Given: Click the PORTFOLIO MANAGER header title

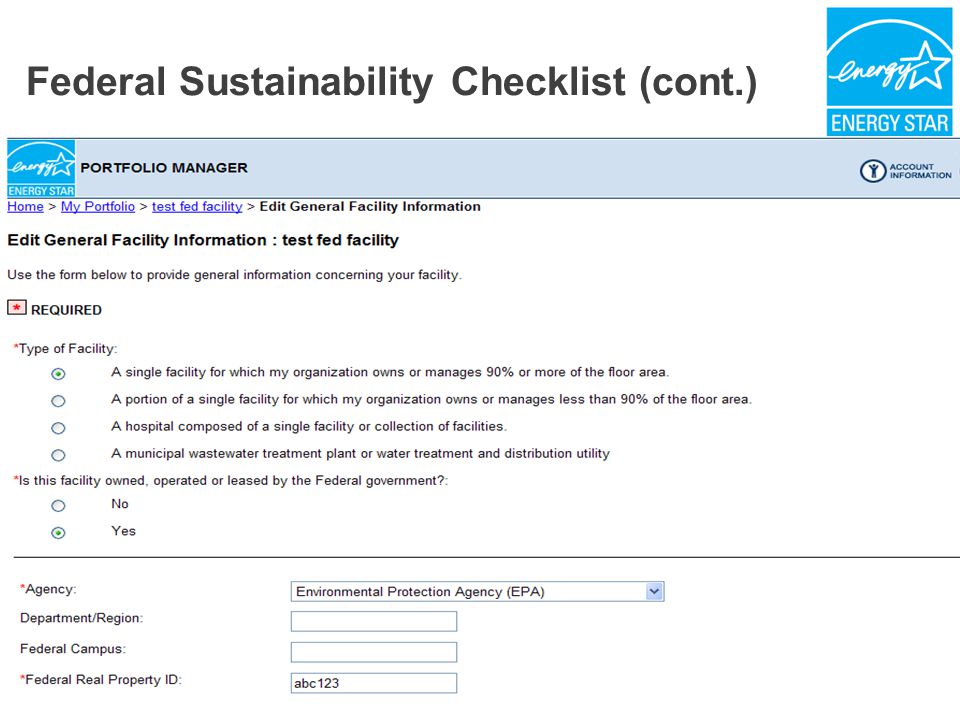Looking at the screenshot, I should (x=164, y=168).
